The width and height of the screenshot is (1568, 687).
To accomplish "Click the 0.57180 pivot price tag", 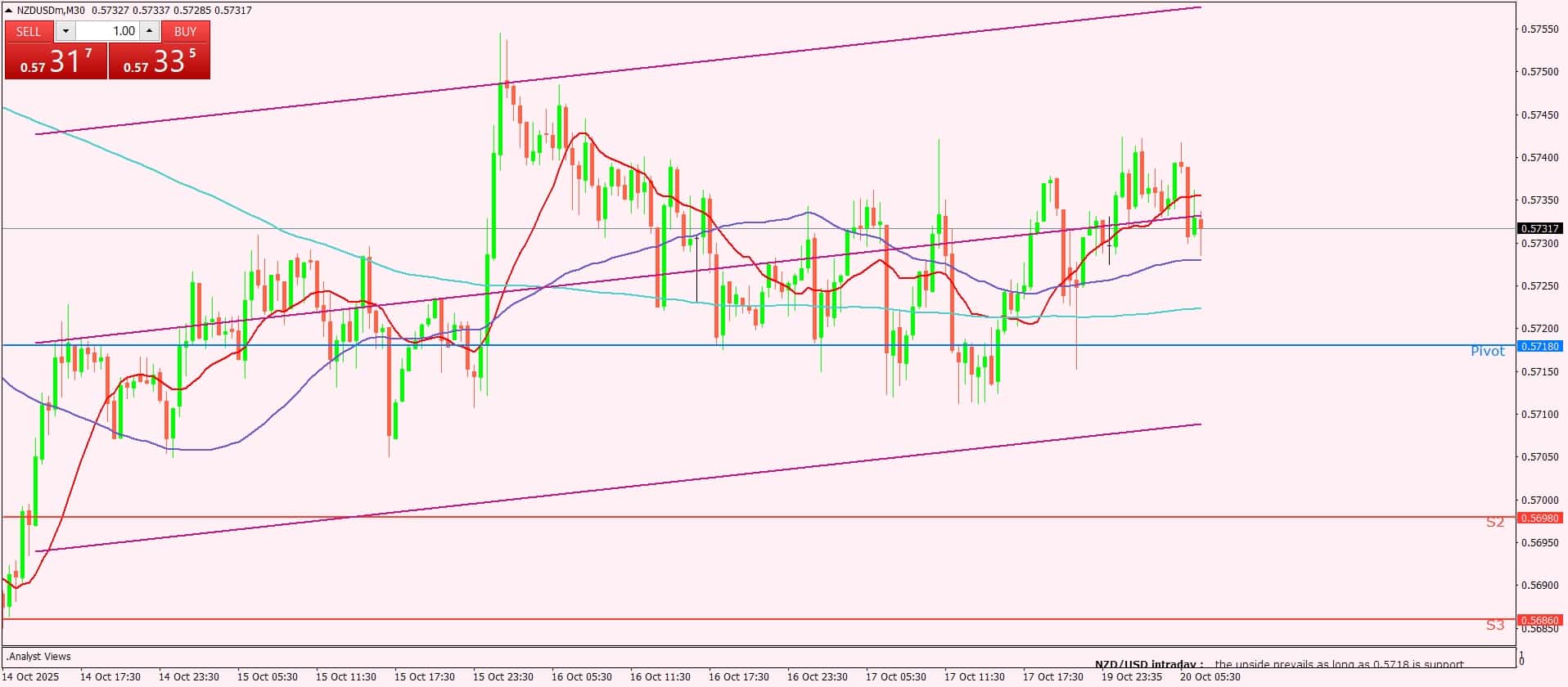I will 1540,346.
